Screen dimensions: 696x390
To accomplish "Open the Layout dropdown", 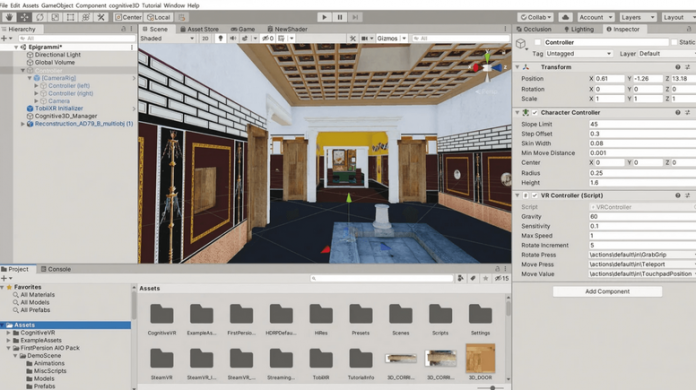I will pos(678,17).
